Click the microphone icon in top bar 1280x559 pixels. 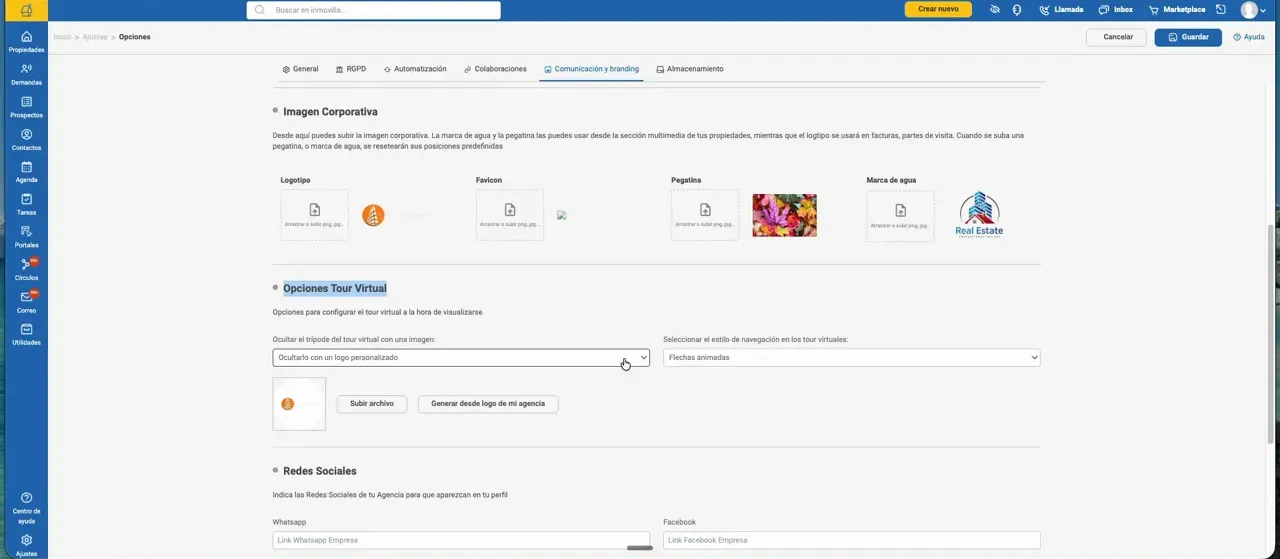[x=1016, y=10]
